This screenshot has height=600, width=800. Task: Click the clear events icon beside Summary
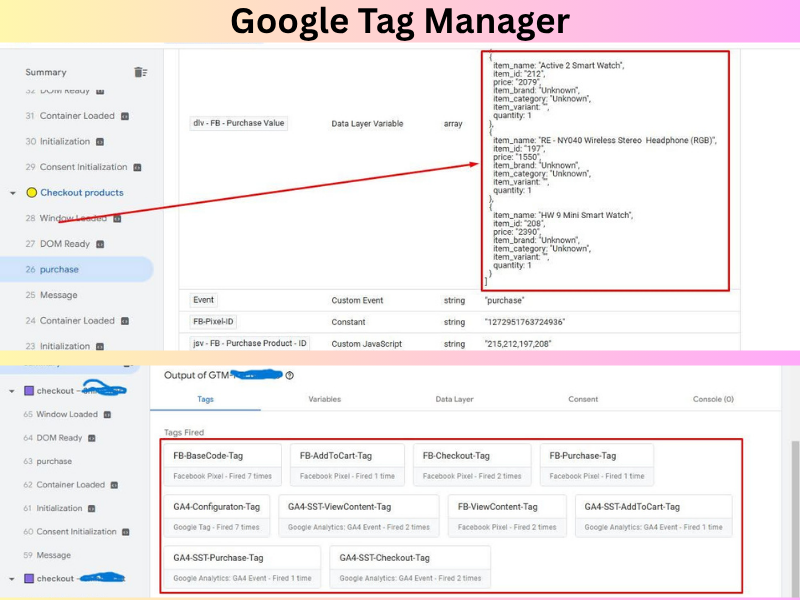click(x=140, y=72)
